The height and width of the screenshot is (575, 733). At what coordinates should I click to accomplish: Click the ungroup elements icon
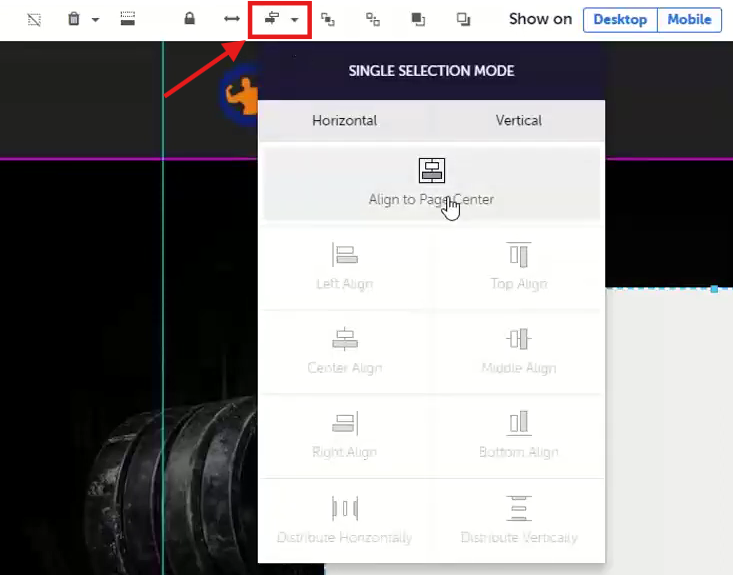tap(373, 19)
